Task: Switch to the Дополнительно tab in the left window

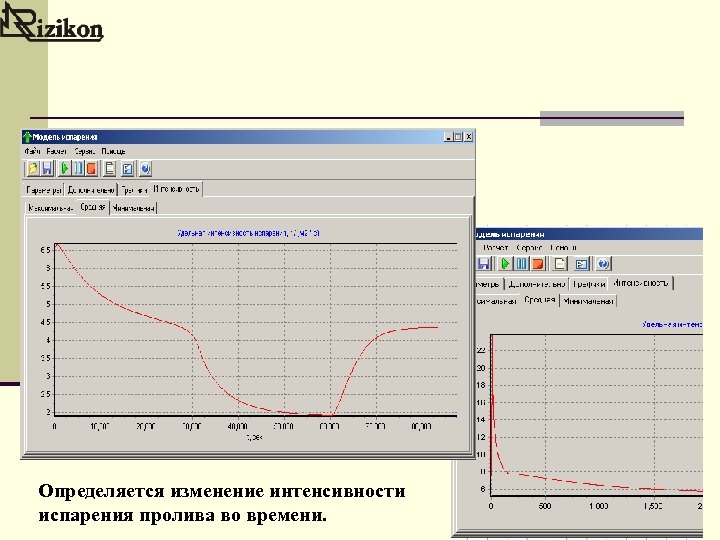Action: (x=91, y=190)
